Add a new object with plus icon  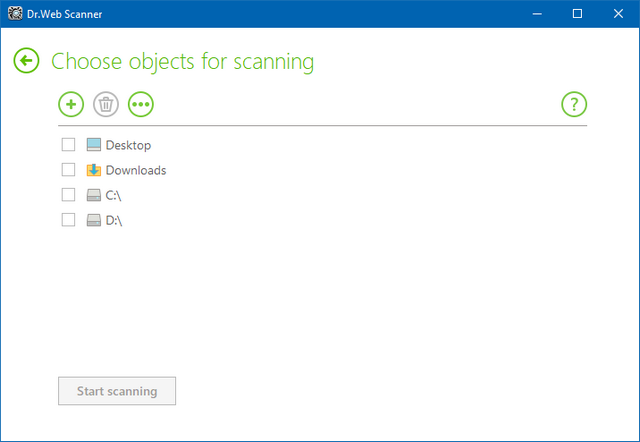pos(70,103)
